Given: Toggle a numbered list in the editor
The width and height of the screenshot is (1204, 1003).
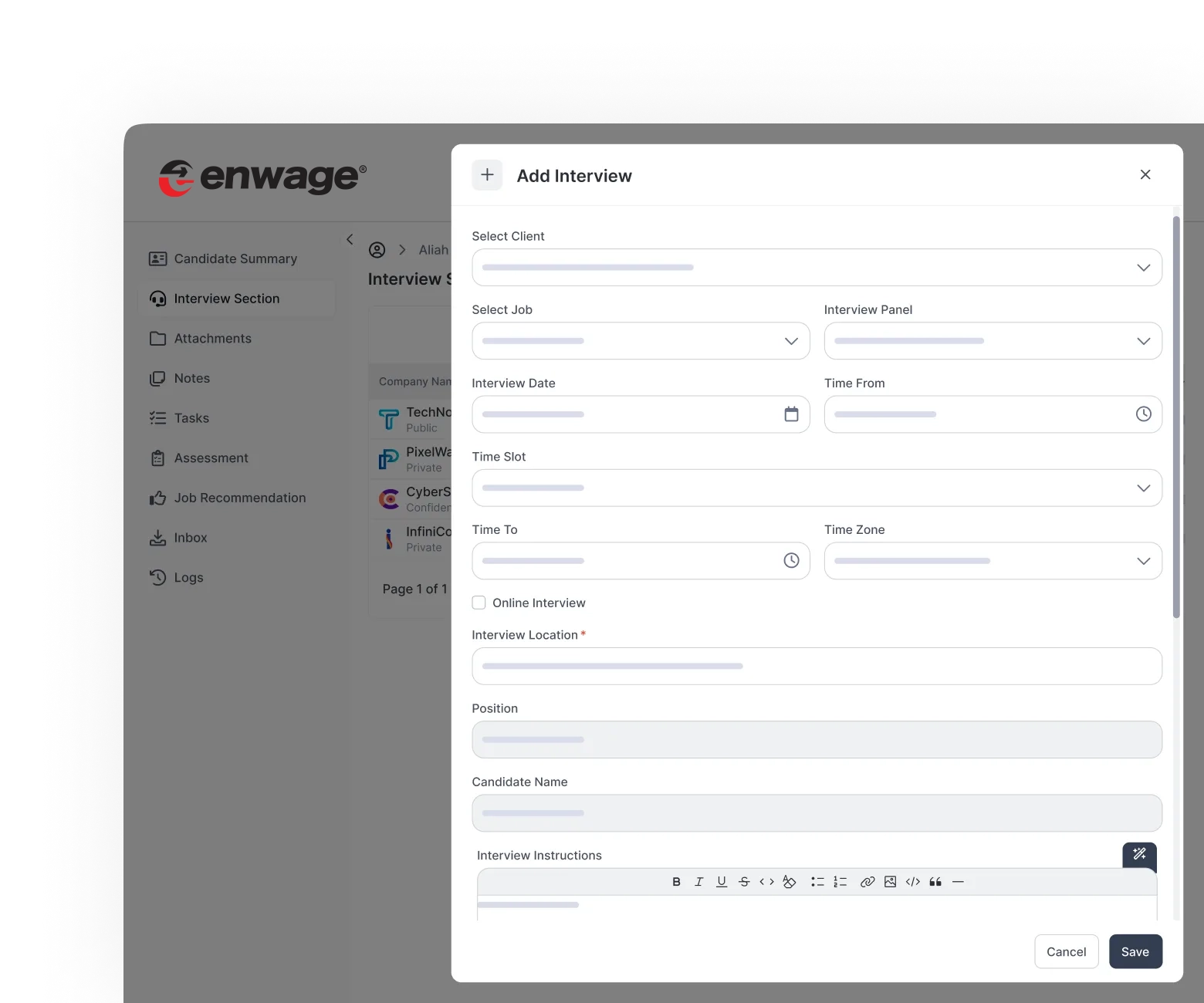Looking at the screenshot, I should [x=840, y=881].
